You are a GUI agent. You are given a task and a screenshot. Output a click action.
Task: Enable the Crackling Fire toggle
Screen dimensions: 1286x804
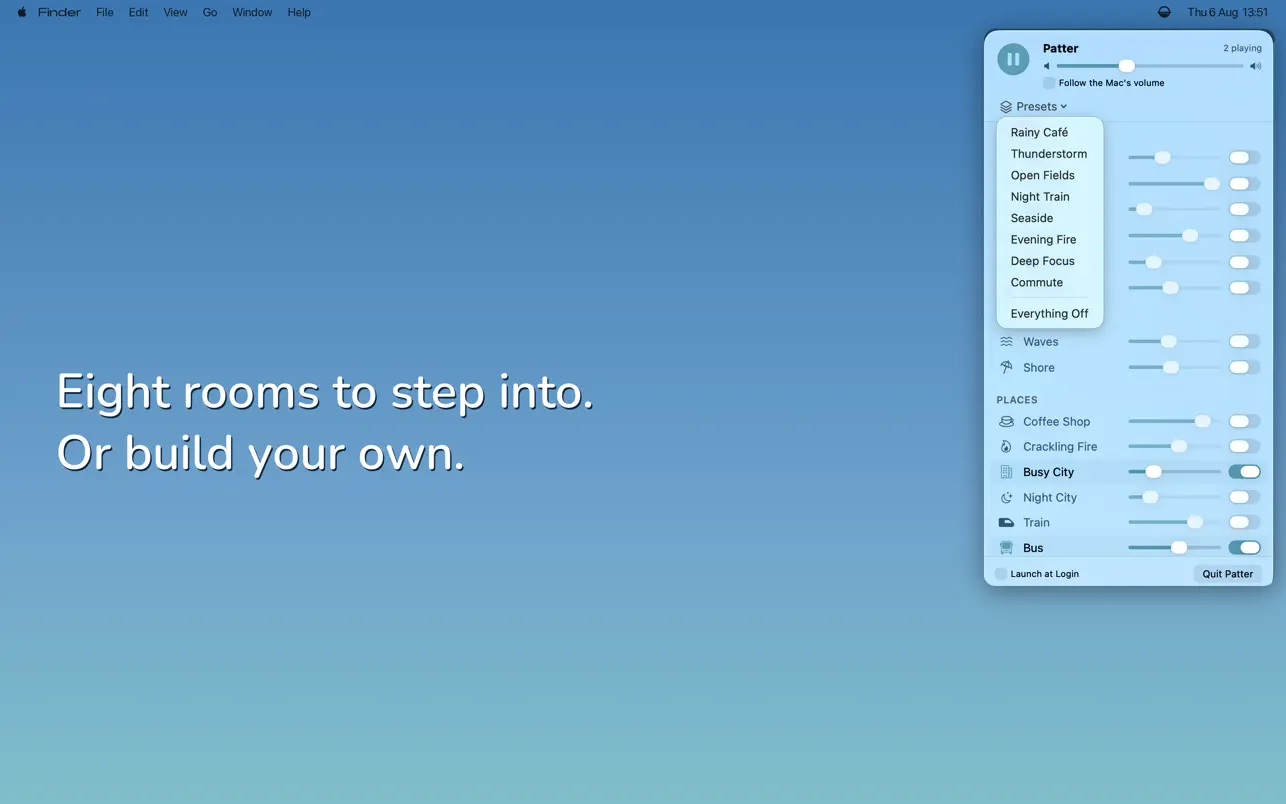point(1244,447)
